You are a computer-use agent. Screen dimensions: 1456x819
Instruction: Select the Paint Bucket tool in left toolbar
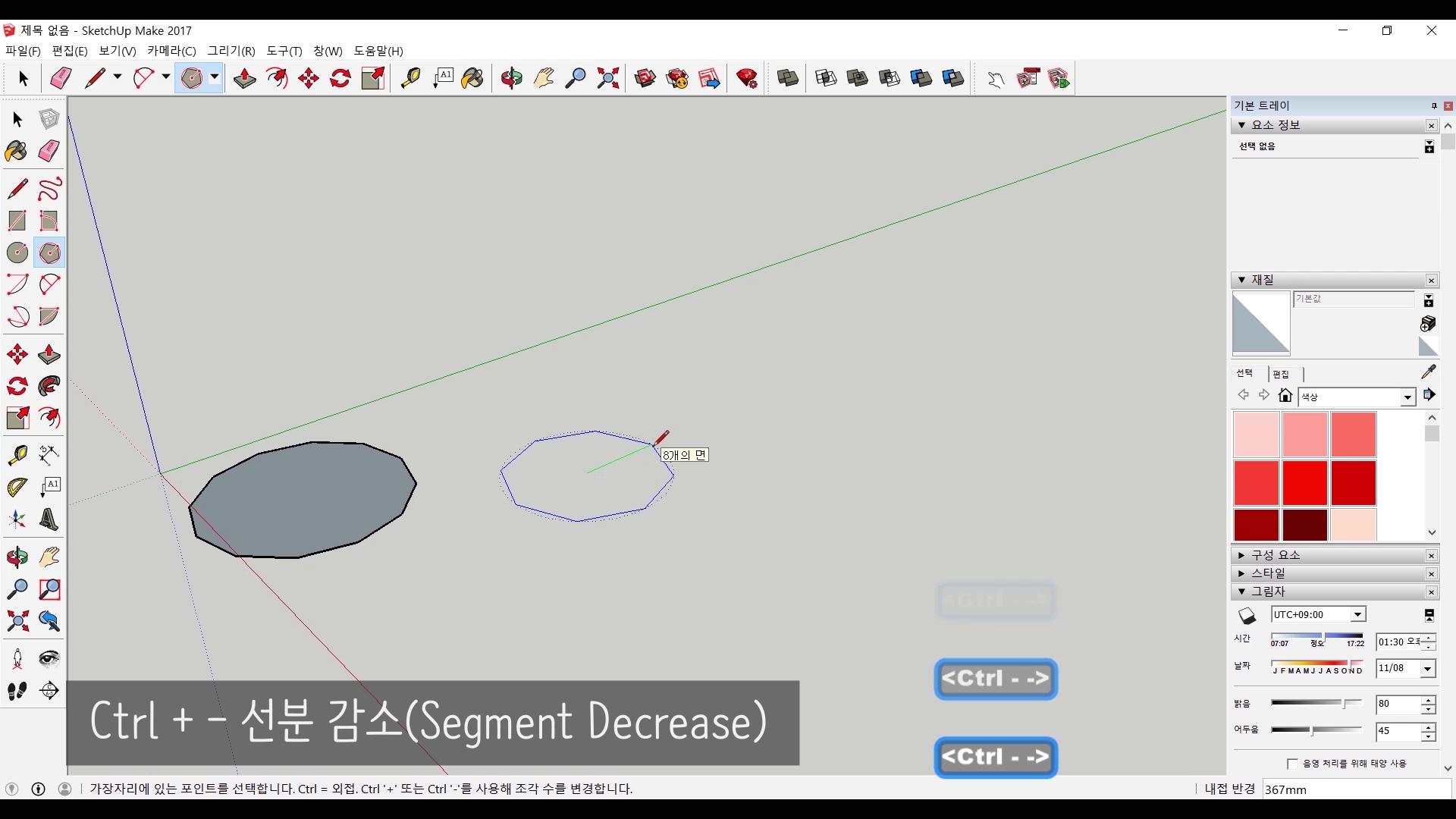17,151
